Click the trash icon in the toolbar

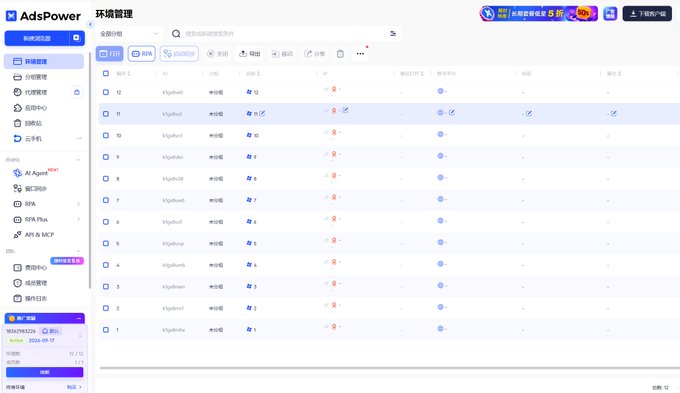[340, 54]
